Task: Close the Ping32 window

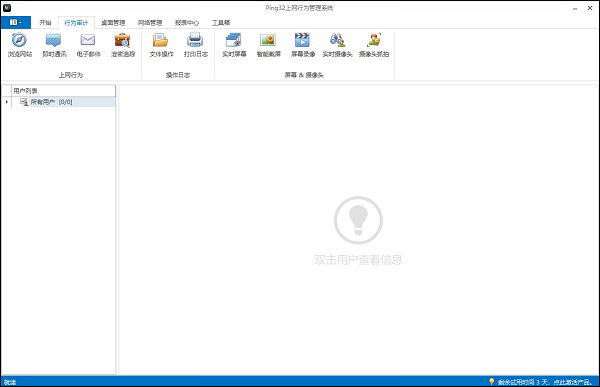Action: pos(590,8)
